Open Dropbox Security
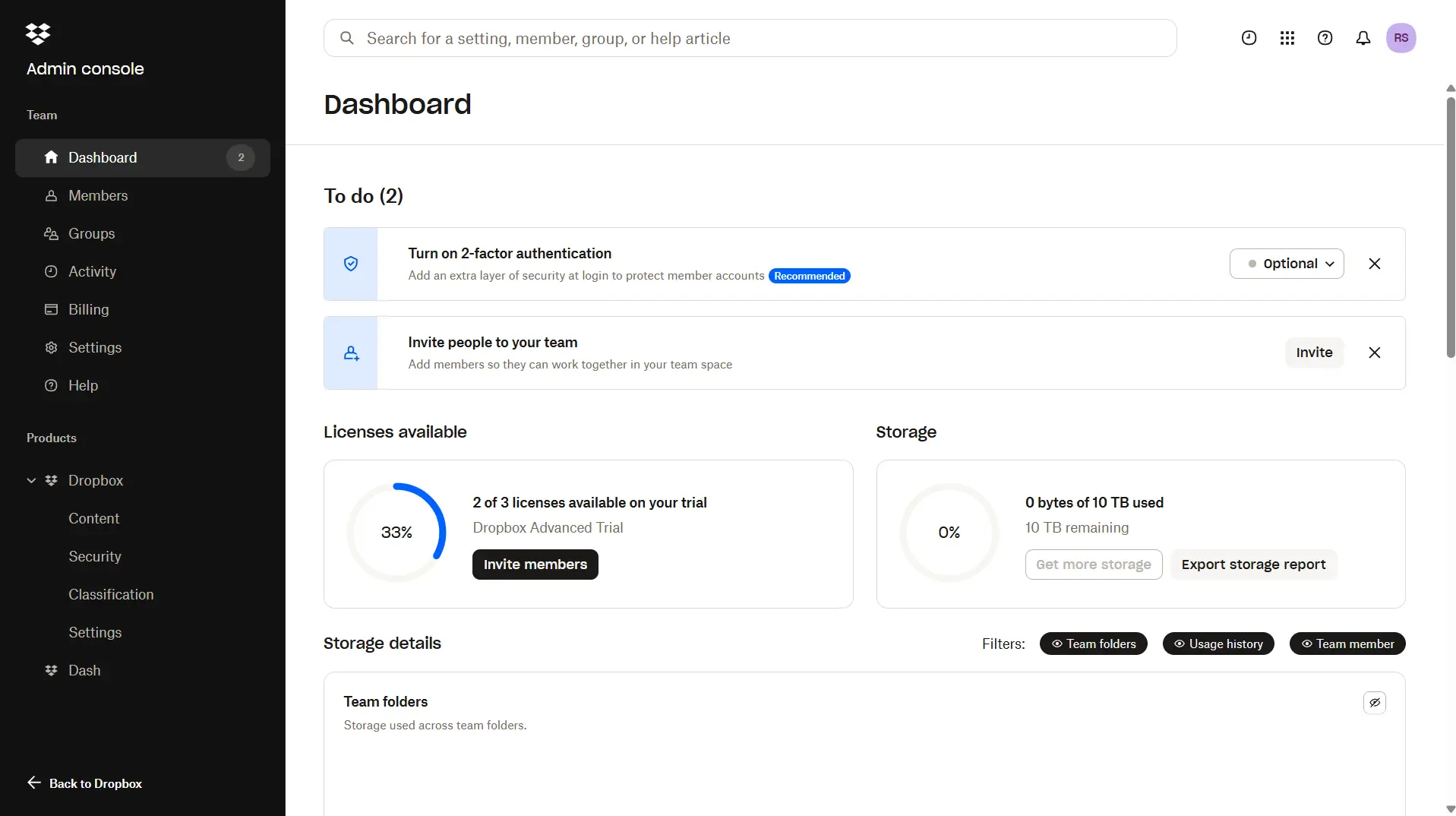The width and height of the screenshot is (1456, 816). coord(94,556)
